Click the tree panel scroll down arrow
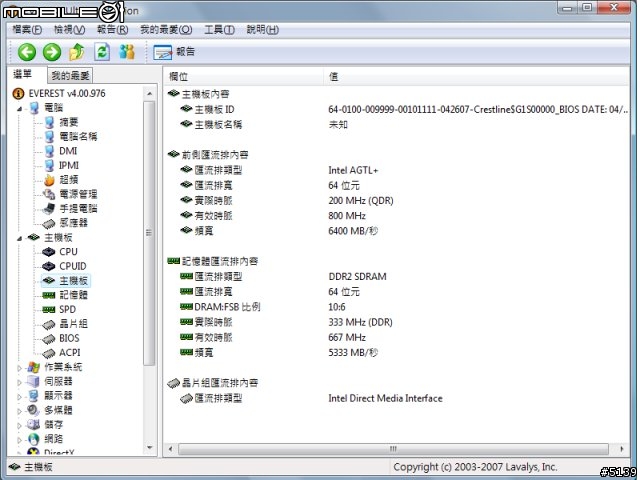Screen dimensions: 640x480 click(149, 448)
